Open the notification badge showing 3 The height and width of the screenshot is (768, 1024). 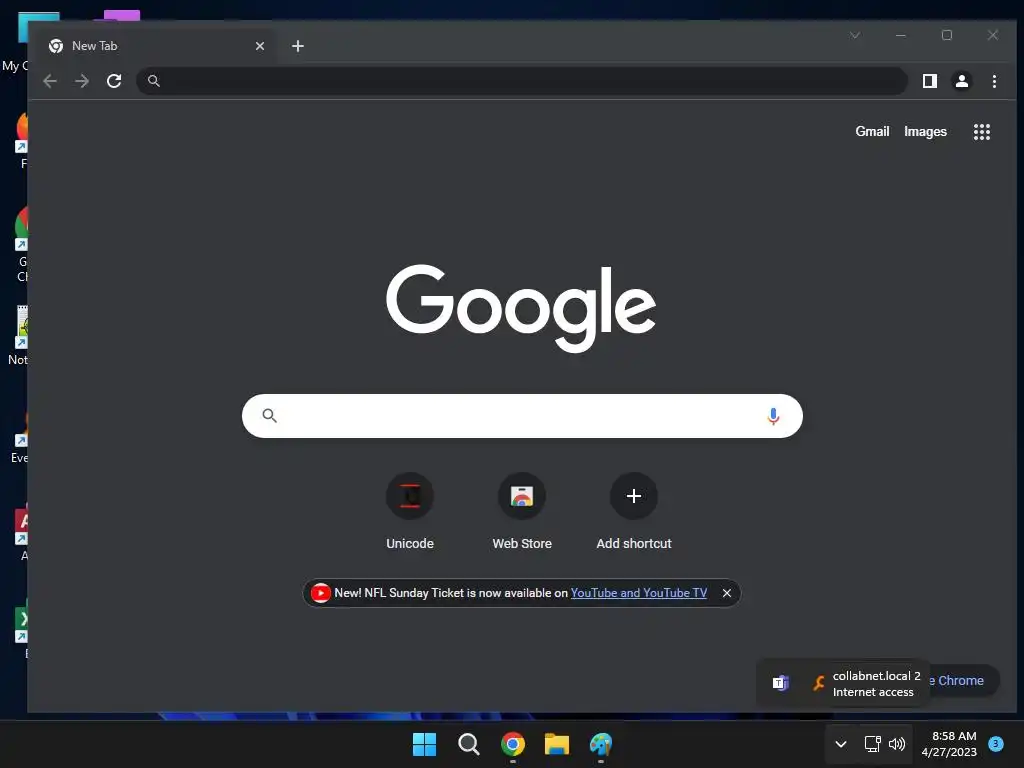pyautogui.click(x=996, y=743)
